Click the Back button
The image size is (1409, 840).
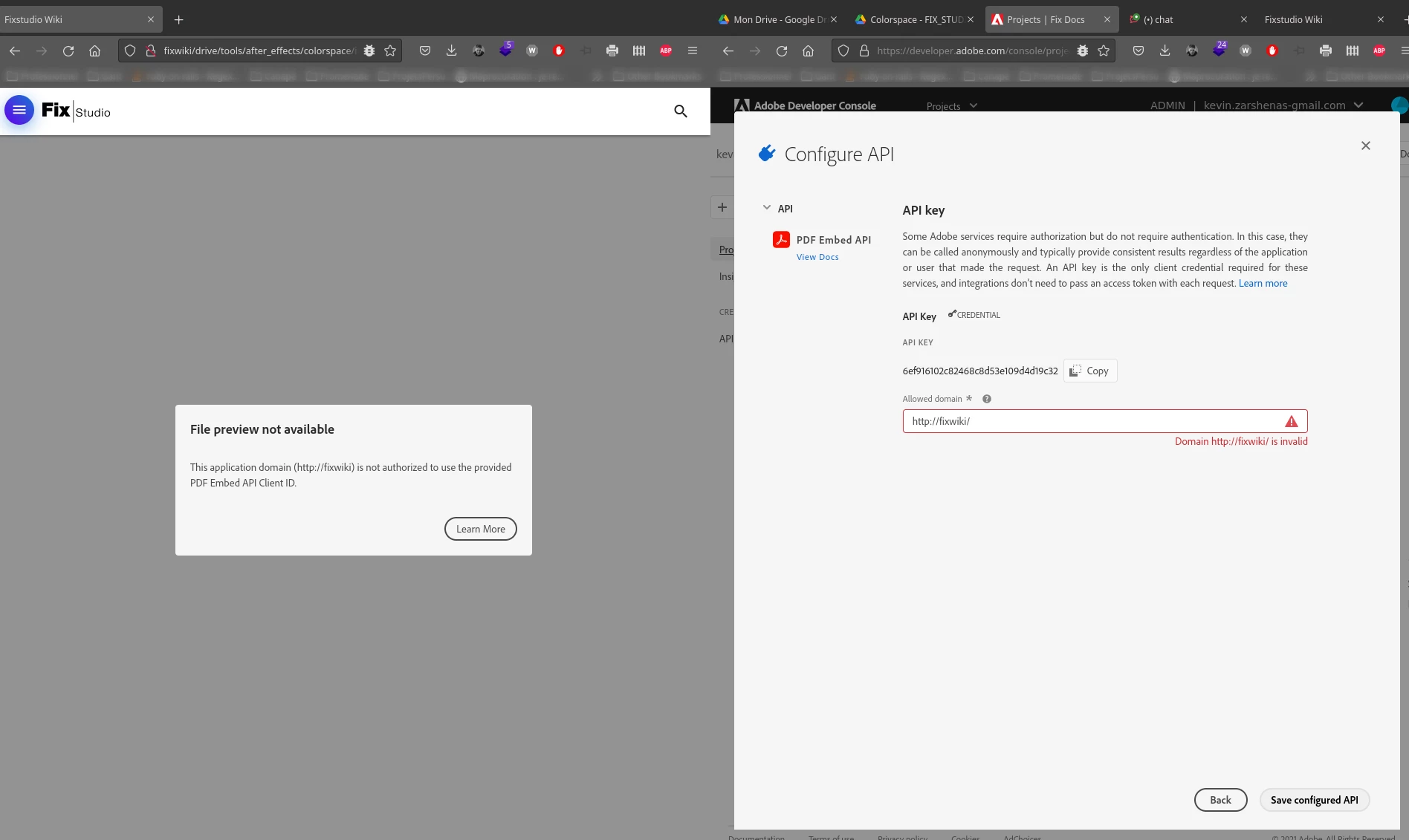pyautogui.click(x=1220, y=800)
